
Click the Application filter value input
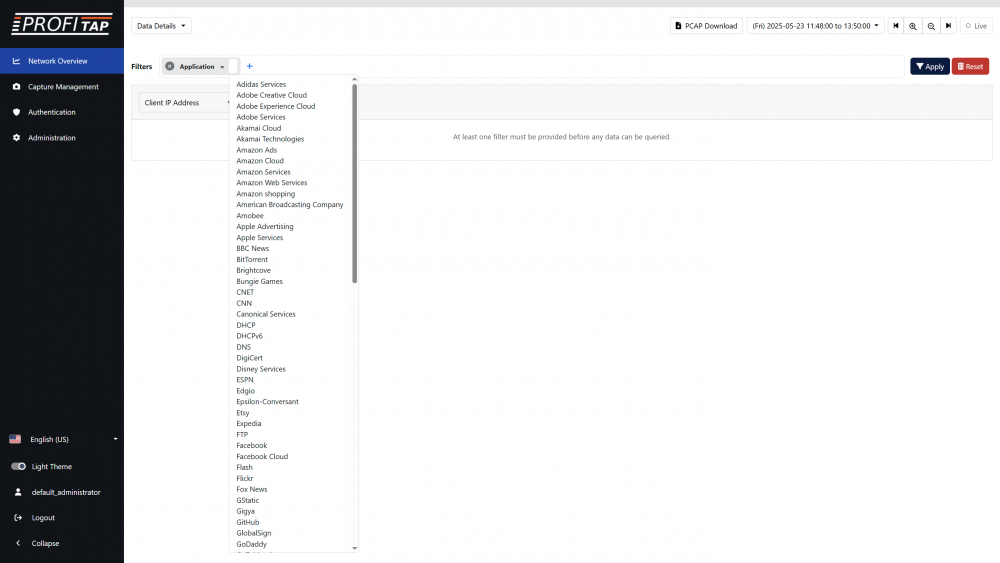point(233,66)
